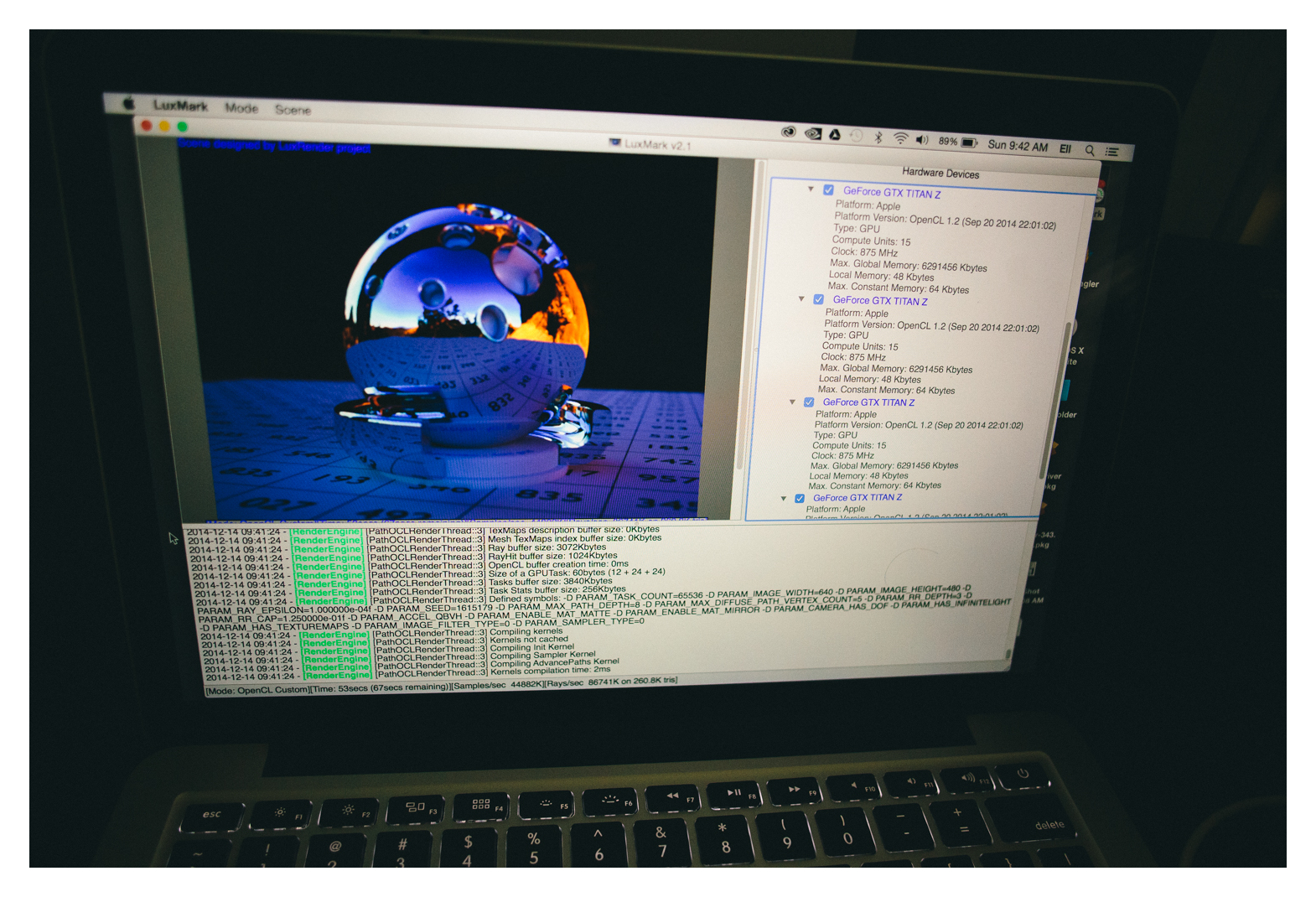
Task: Select the third GeForce GTX TITAN Z label
Action: point(868,402)
